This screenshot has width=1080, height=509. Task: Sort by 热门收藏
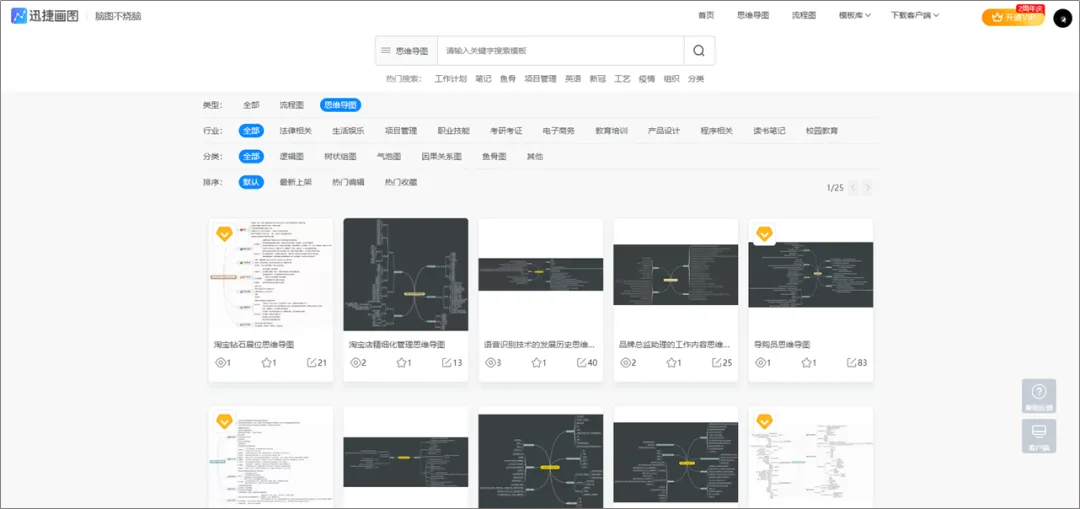click(x=401, y=183)
